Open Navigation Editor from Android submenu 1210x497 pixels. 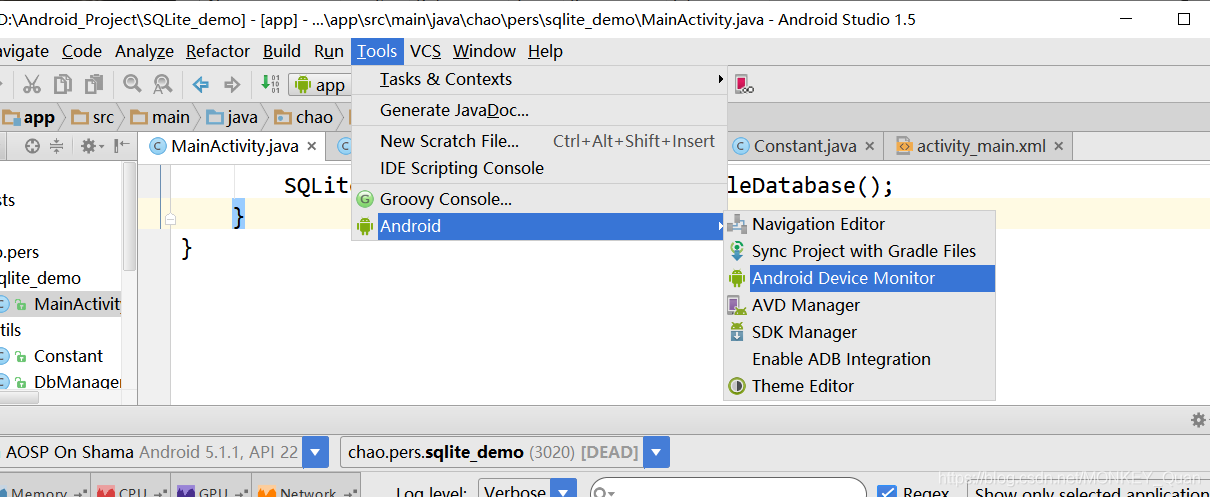[860, 224]
